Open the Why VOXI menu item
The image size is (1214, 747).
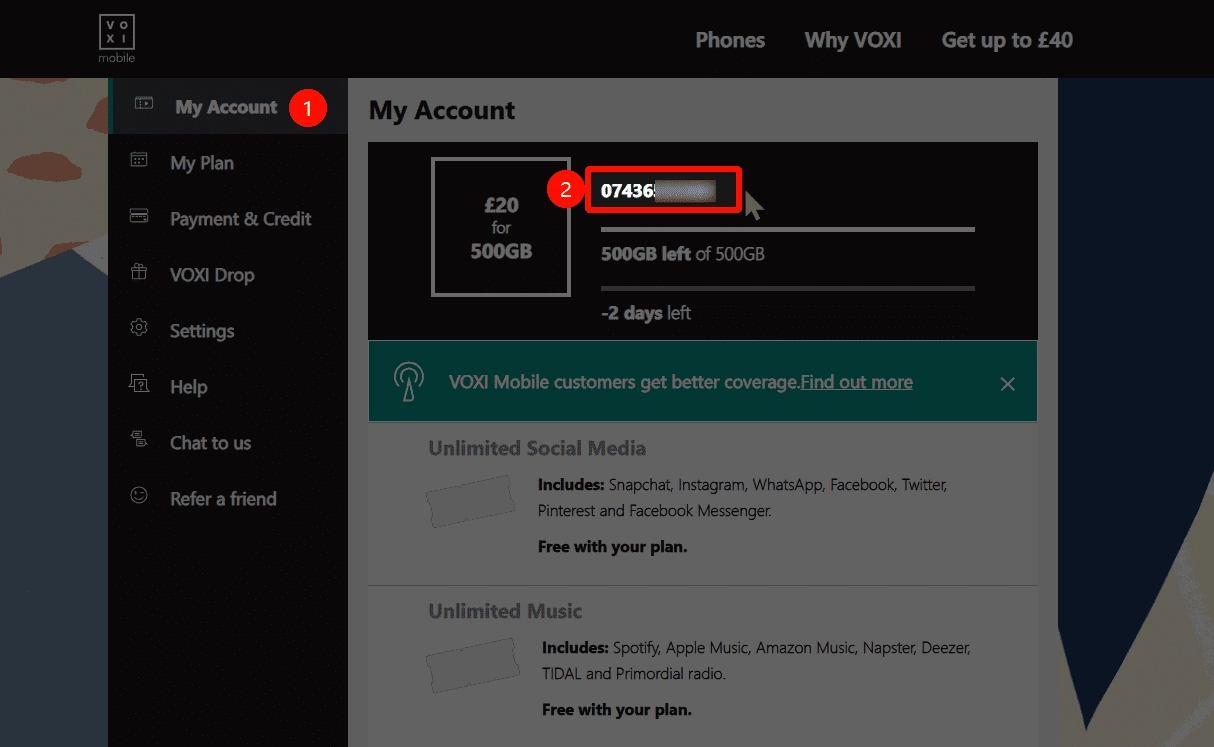[853, 40]
